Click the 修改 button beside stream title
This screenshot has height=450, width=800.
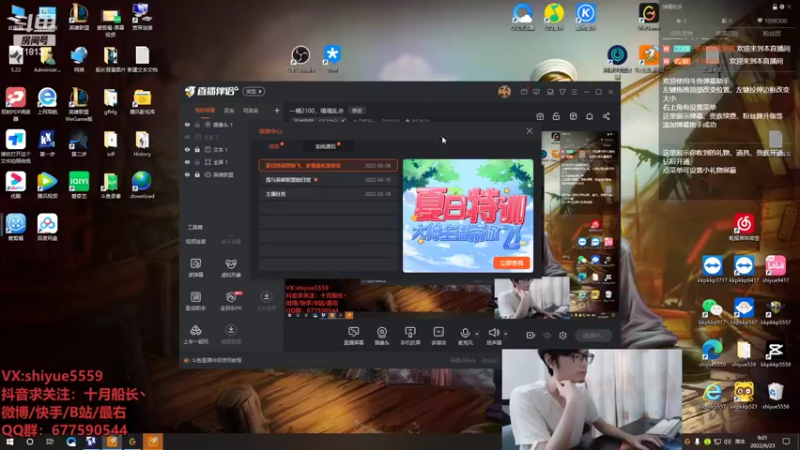[x=357, y=111]
